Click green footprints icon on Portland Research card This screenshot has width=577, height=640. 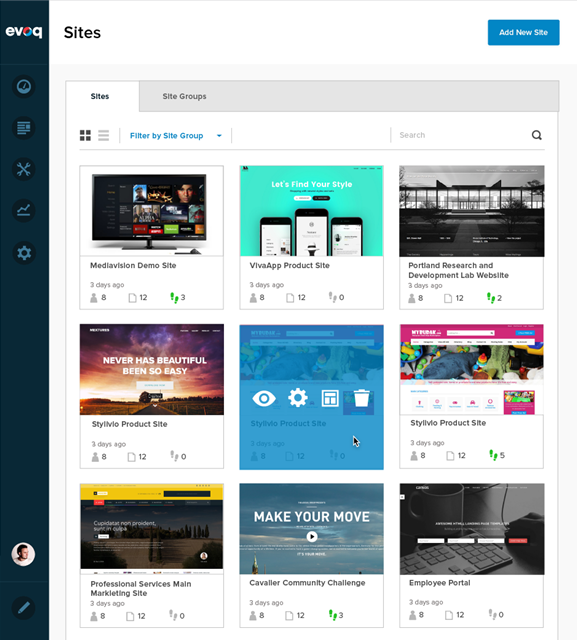point(491,298)
